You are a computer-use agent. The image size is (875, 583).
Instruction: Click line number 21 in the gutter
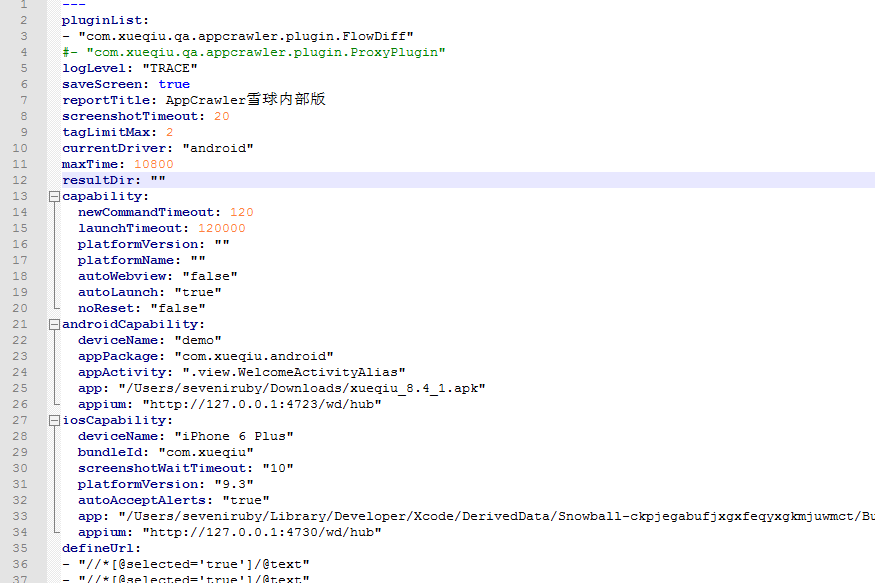(x=20, y=325)
